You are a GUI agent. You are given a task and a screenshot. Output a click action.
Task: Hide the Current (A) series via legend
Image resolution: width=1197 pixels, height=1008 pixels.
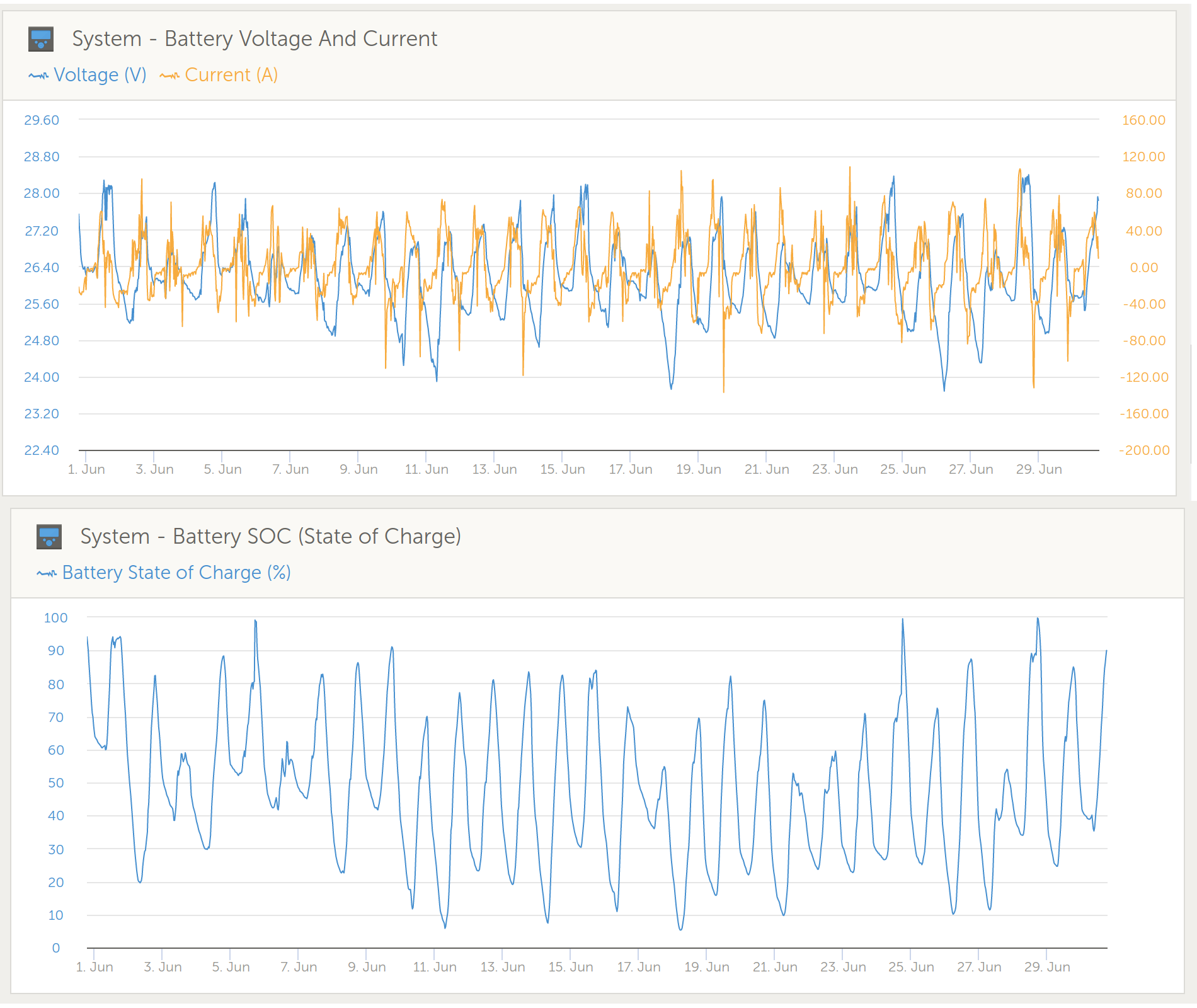coord(231,75)
